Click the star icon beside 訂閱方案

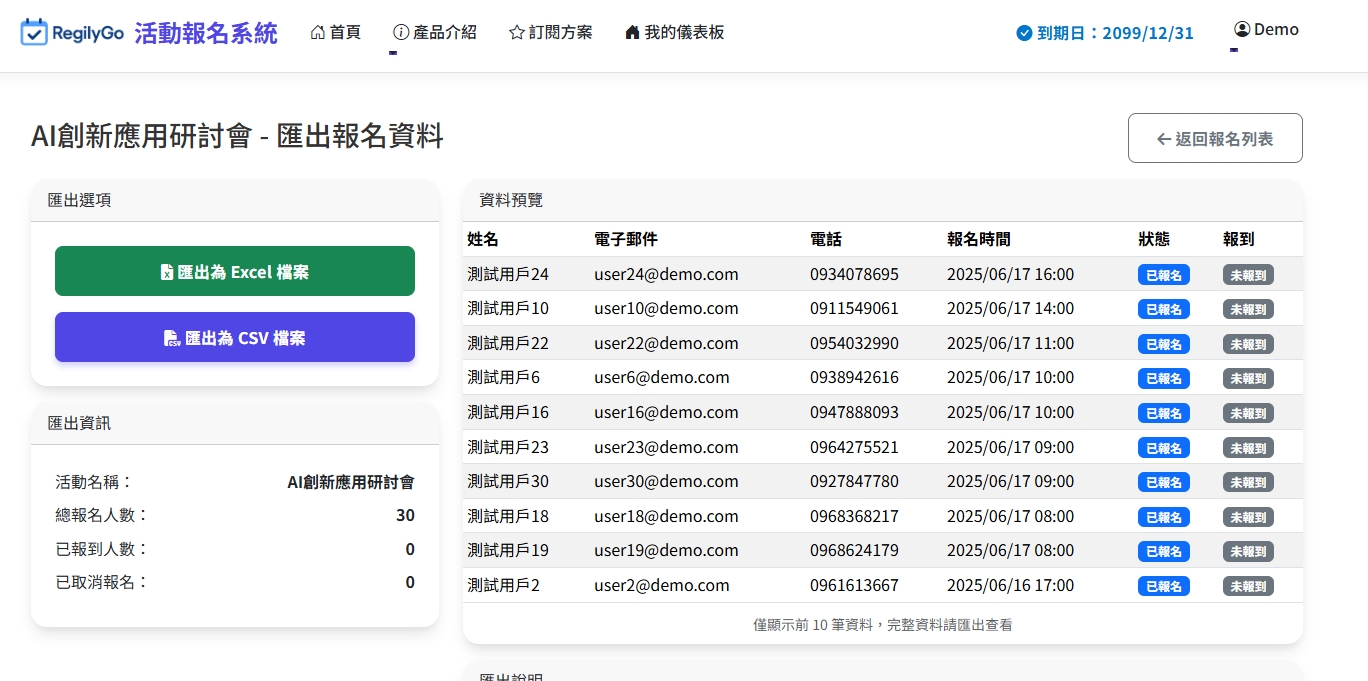[x=517, y=32]
